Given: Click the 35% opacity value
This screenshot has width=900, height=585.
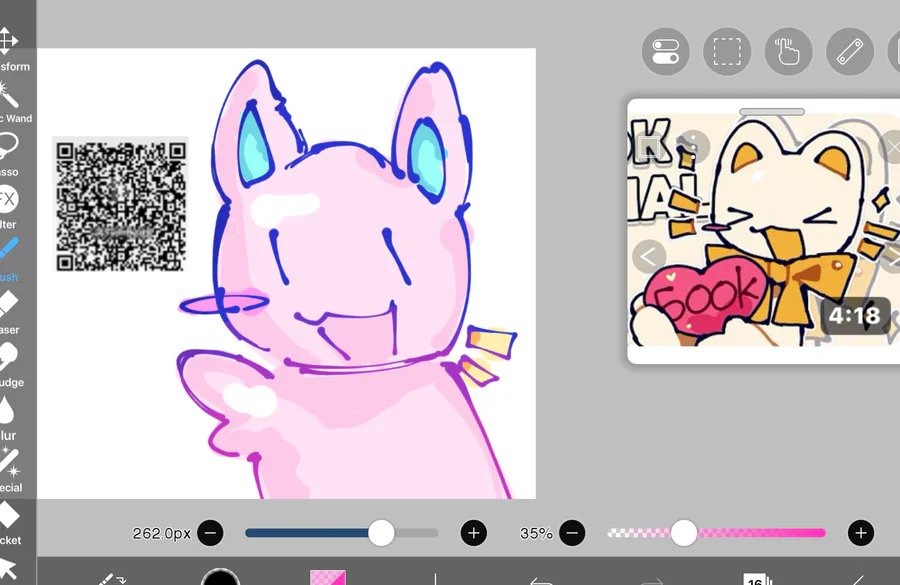Looking at the screenshot, I should [536, 533].
